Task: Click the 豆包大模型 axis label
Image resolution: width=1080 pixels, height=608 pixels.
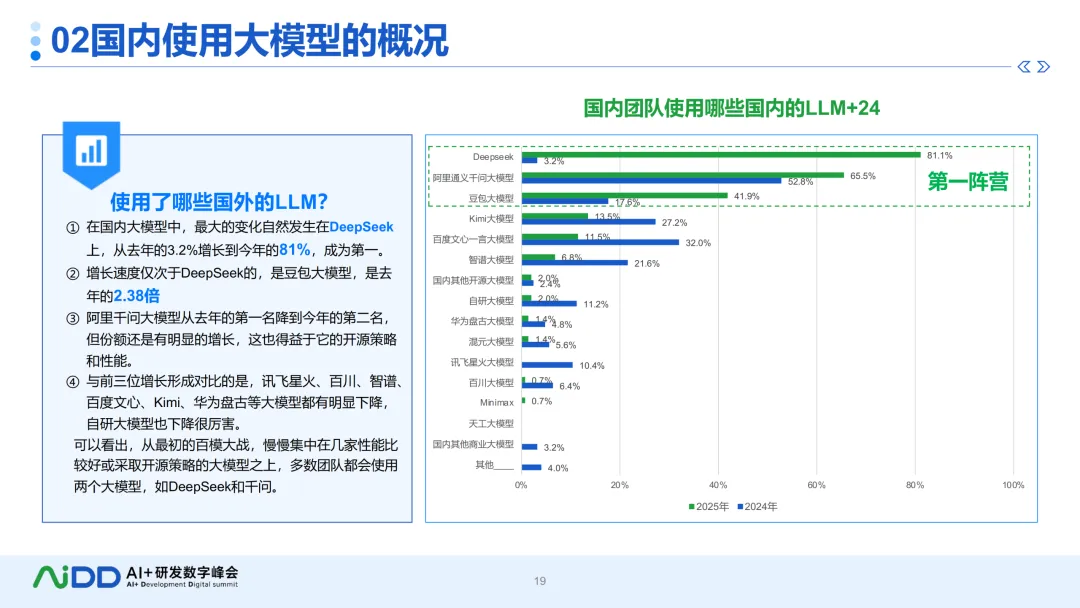Action: (491, 198)
